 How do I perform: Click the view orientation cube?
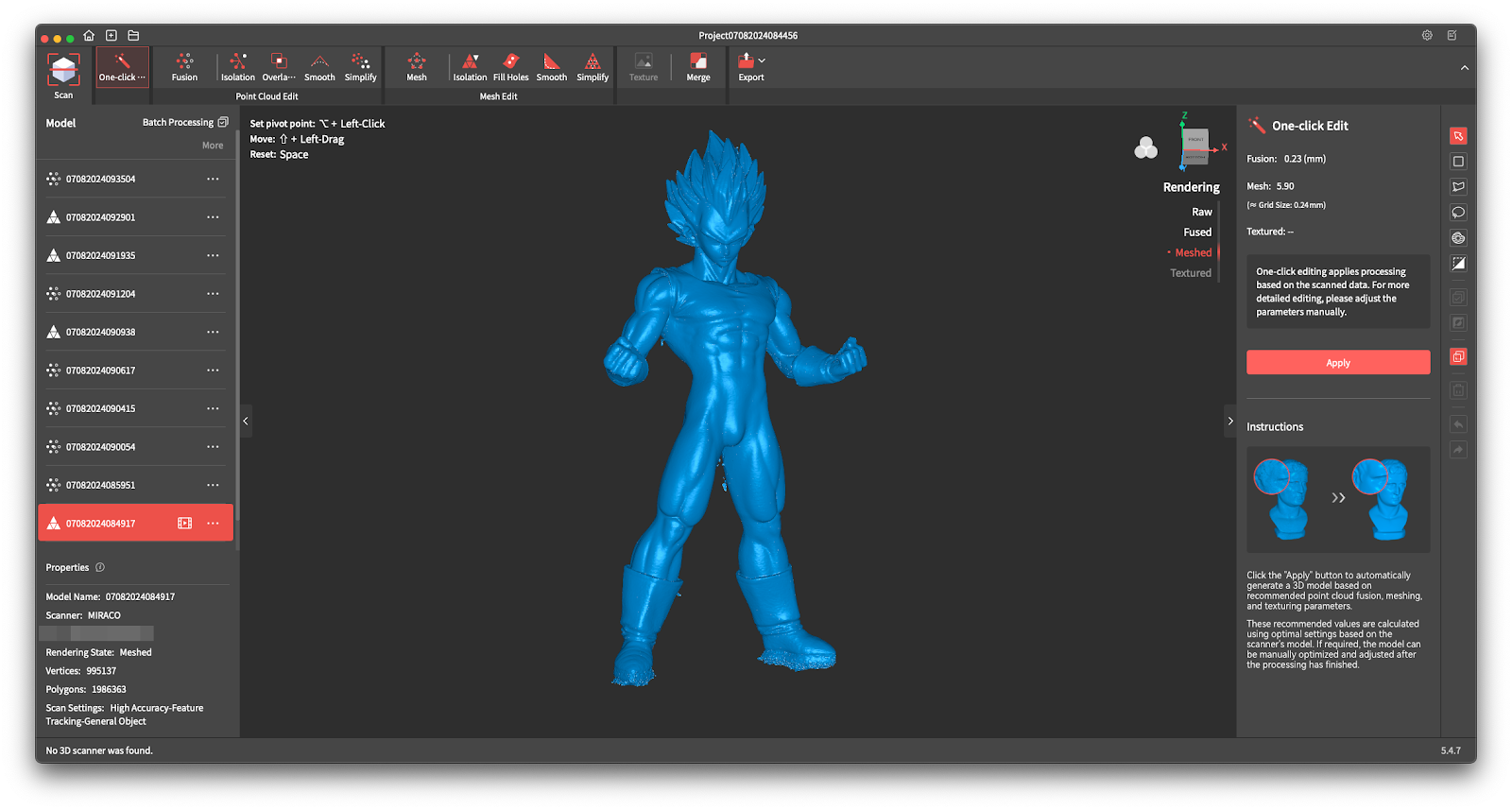click(1195, 146)
